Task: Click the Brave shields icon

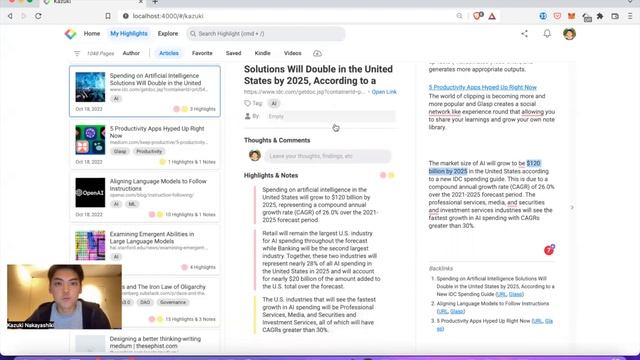Action: 477,16
